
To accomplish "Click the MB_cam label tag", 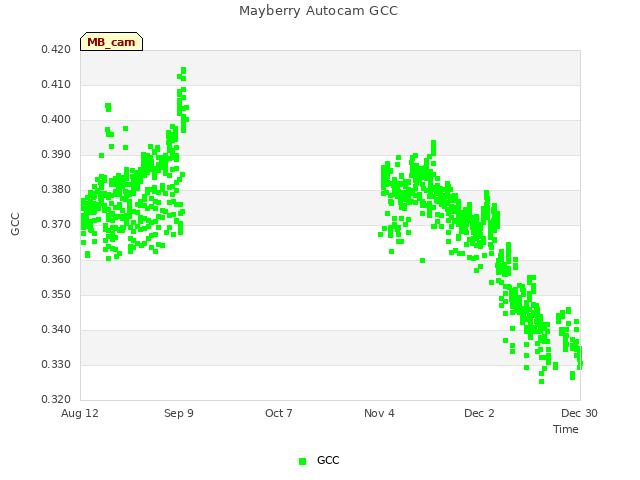I will pyautogui.click(x=111, y=42).
